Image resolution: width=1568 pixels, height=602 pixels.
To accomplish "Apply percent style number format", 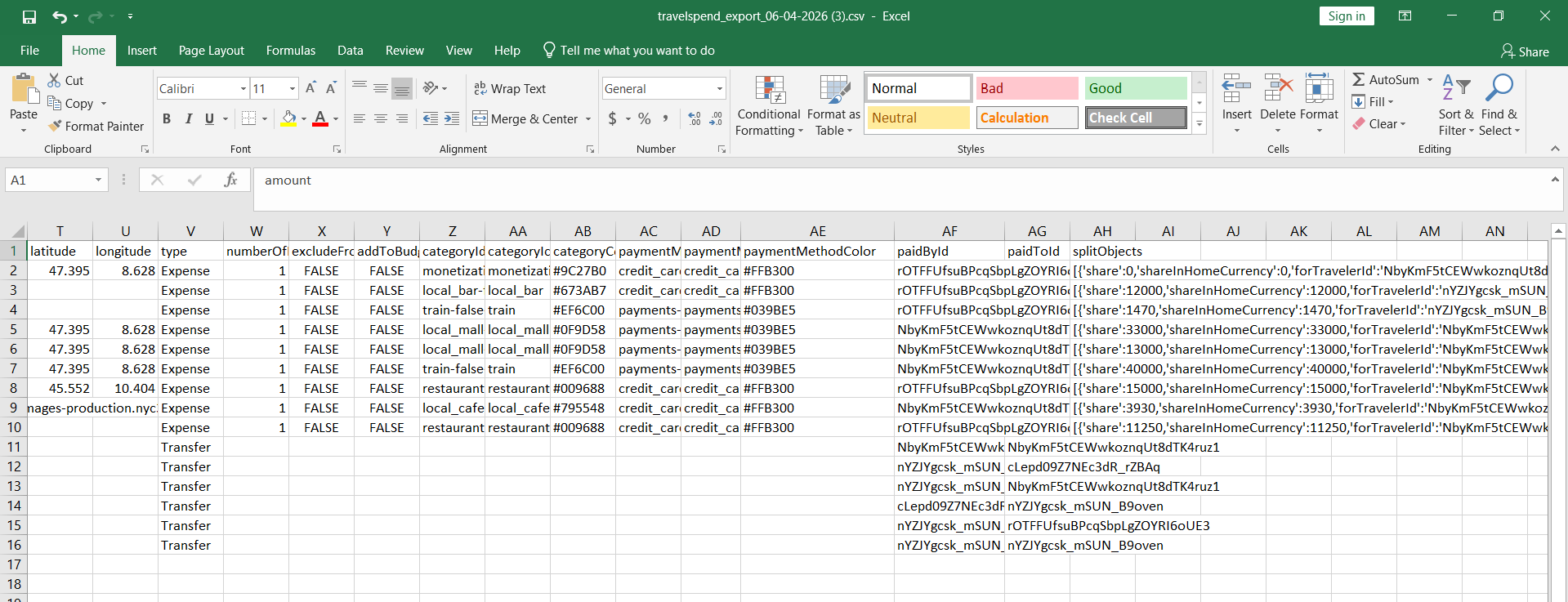I will click(x=645, y=119).
